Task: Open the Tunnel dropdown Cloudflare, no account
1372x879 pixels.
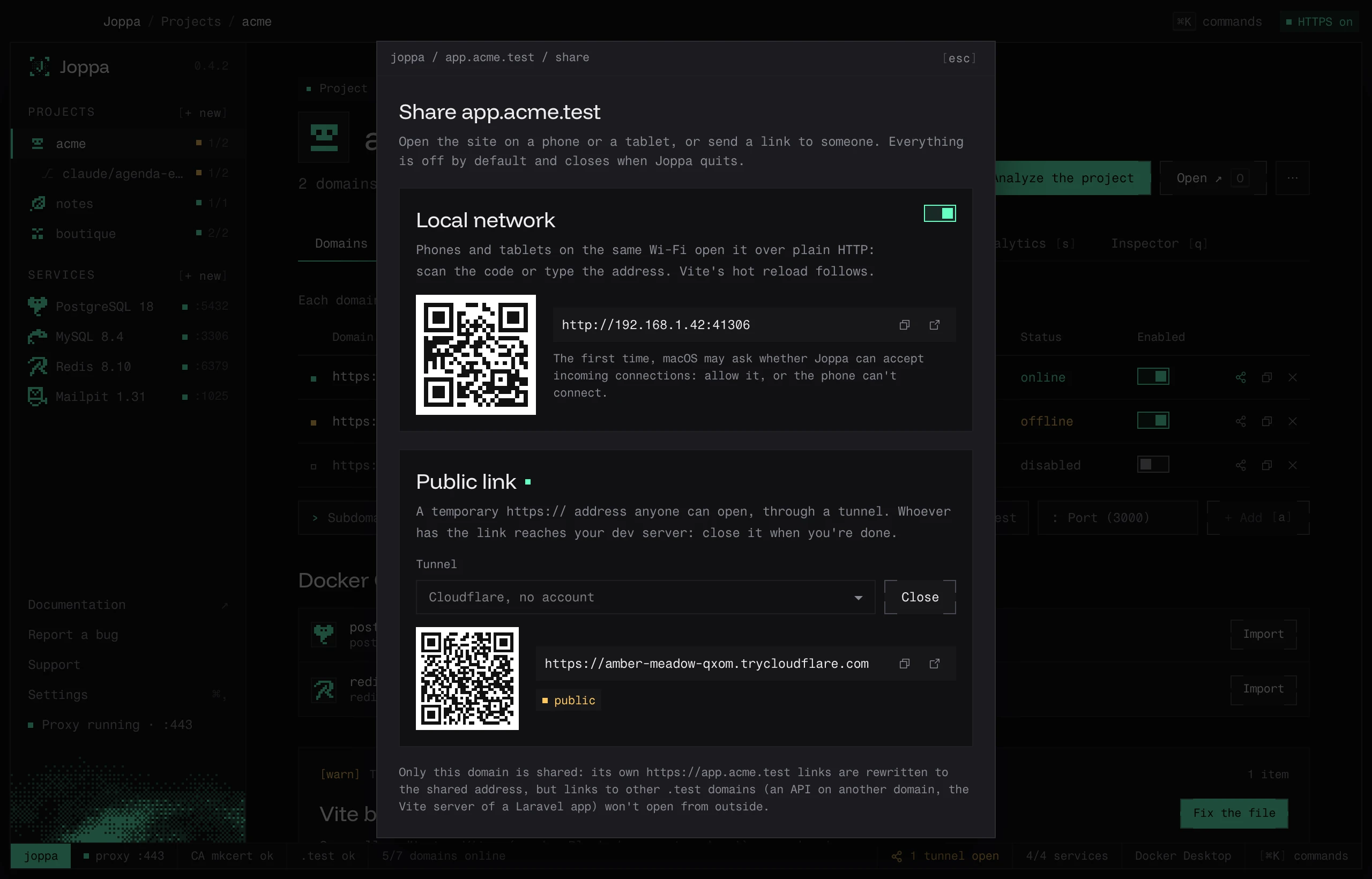Action: 645,597
